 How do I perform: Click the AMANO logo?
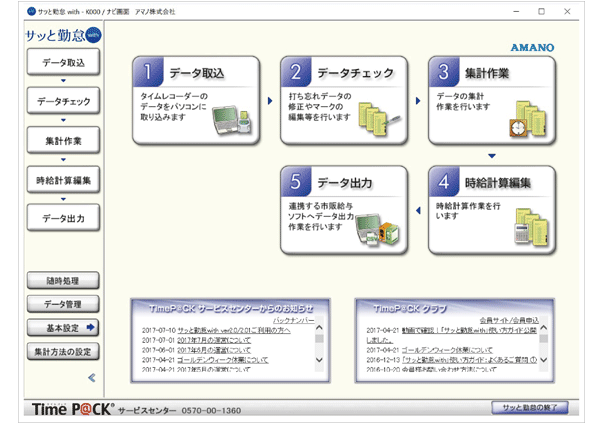point(532,47)
